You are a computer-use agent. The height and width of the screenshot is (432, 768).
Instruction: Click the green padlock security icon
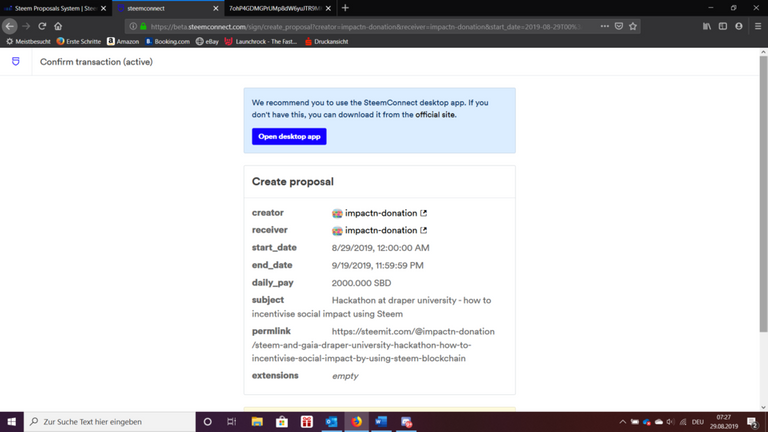[x=143, y=26]
